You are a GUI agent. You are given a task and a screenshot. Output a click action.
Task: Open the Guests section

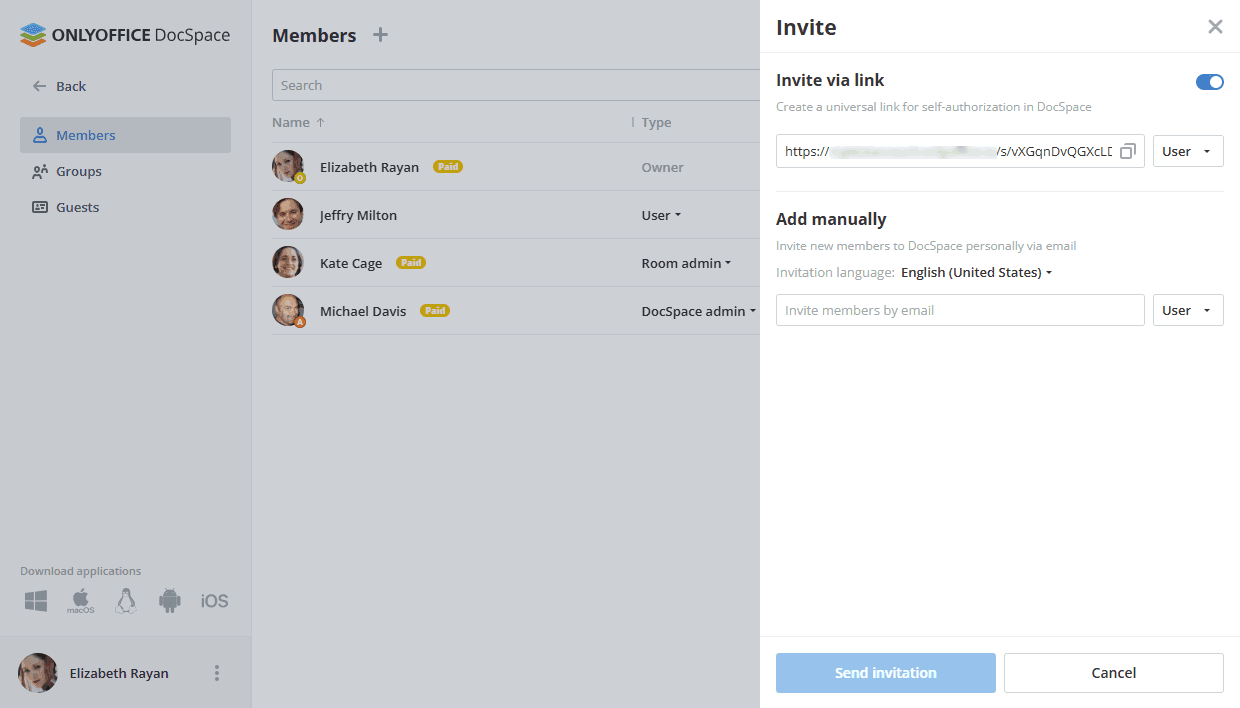[77, 207]
